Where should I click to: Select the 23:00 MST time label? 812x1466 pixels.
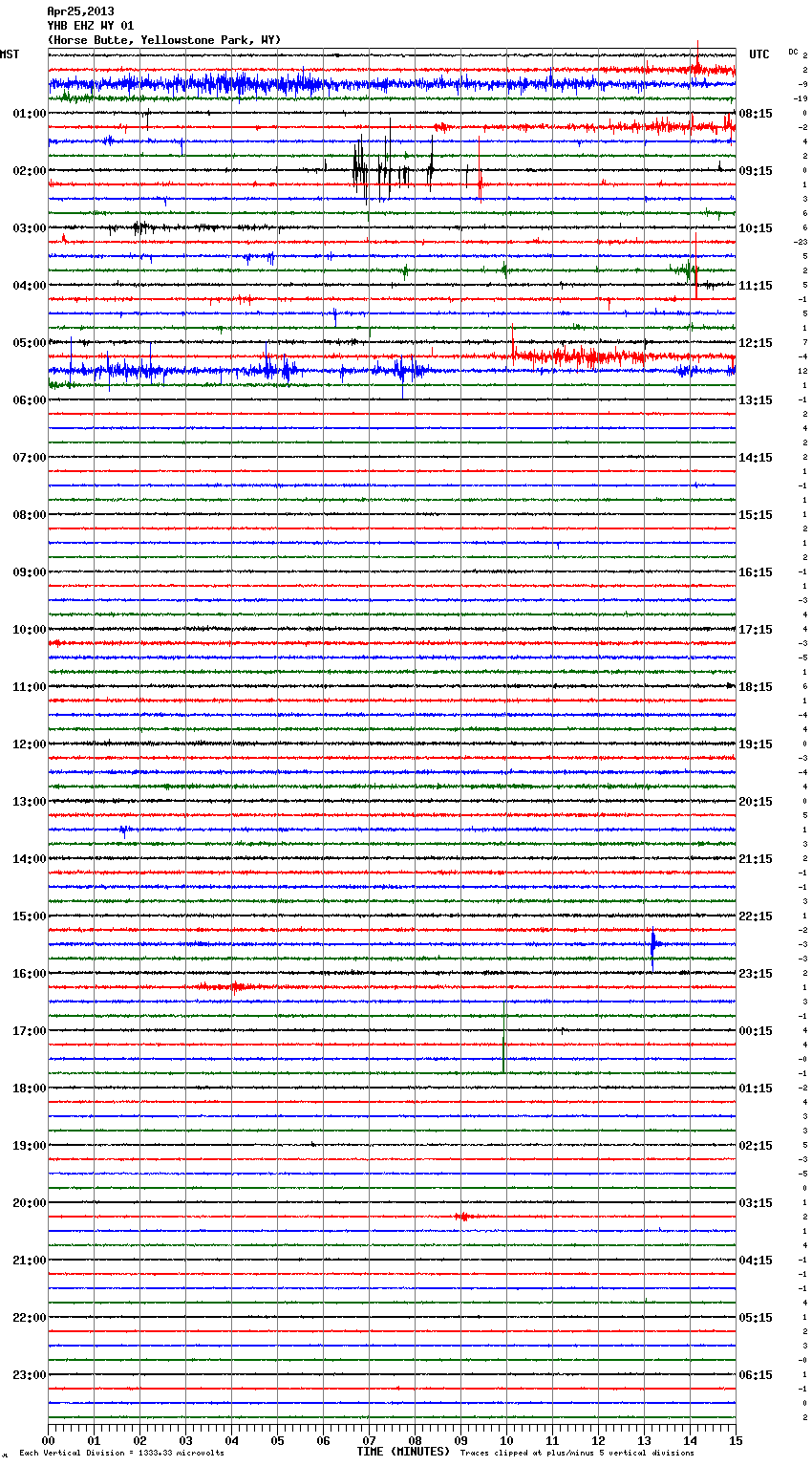(x=30, y=1375)
